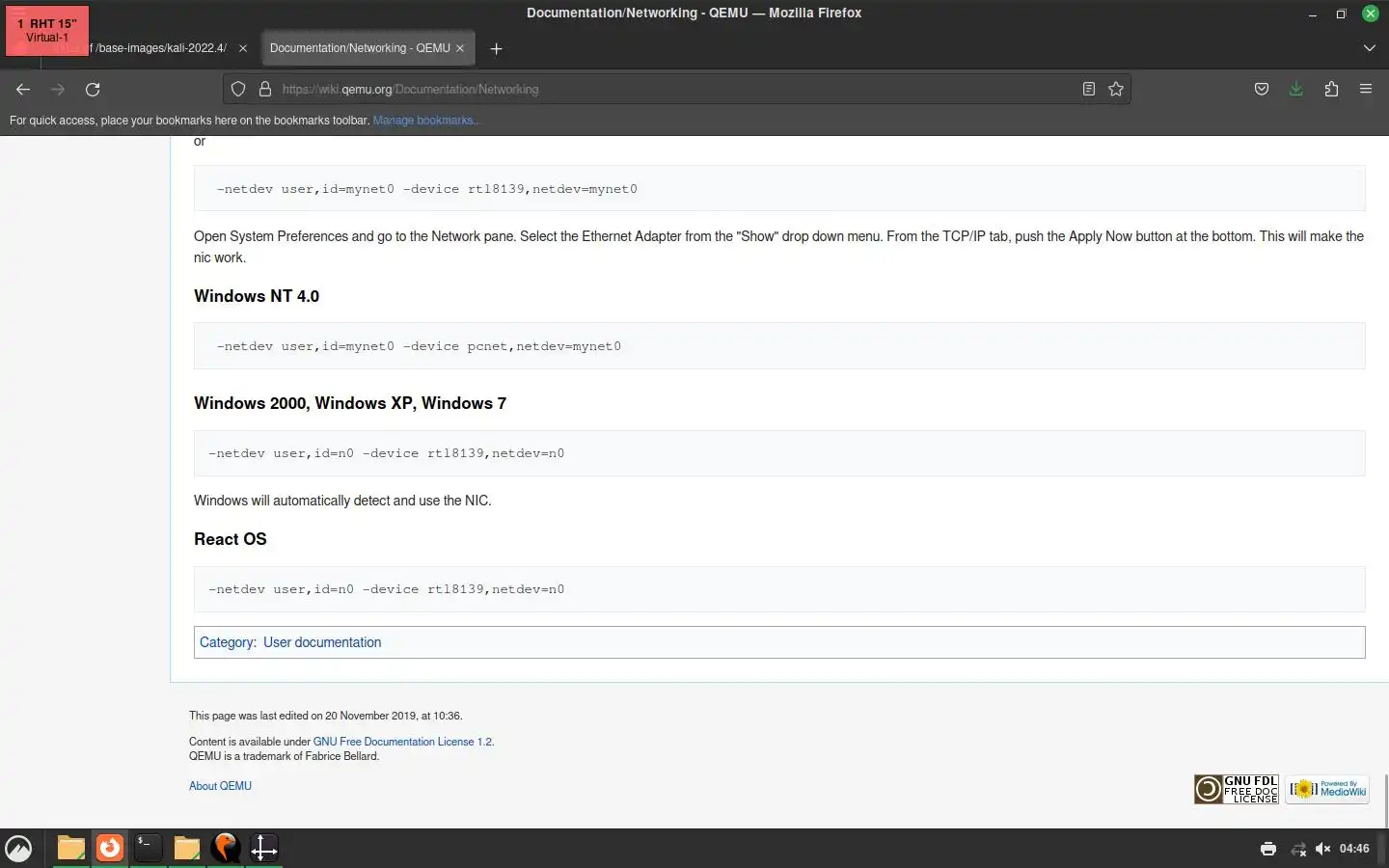Click the 04:46 clock
This screenshot has width=1389, height=868.
(x=1354, y=849)
